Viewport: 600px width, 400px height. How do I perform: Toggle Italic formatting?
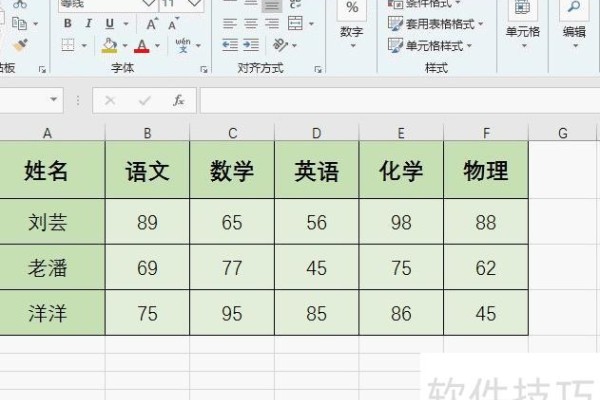(x=88, y=23)
